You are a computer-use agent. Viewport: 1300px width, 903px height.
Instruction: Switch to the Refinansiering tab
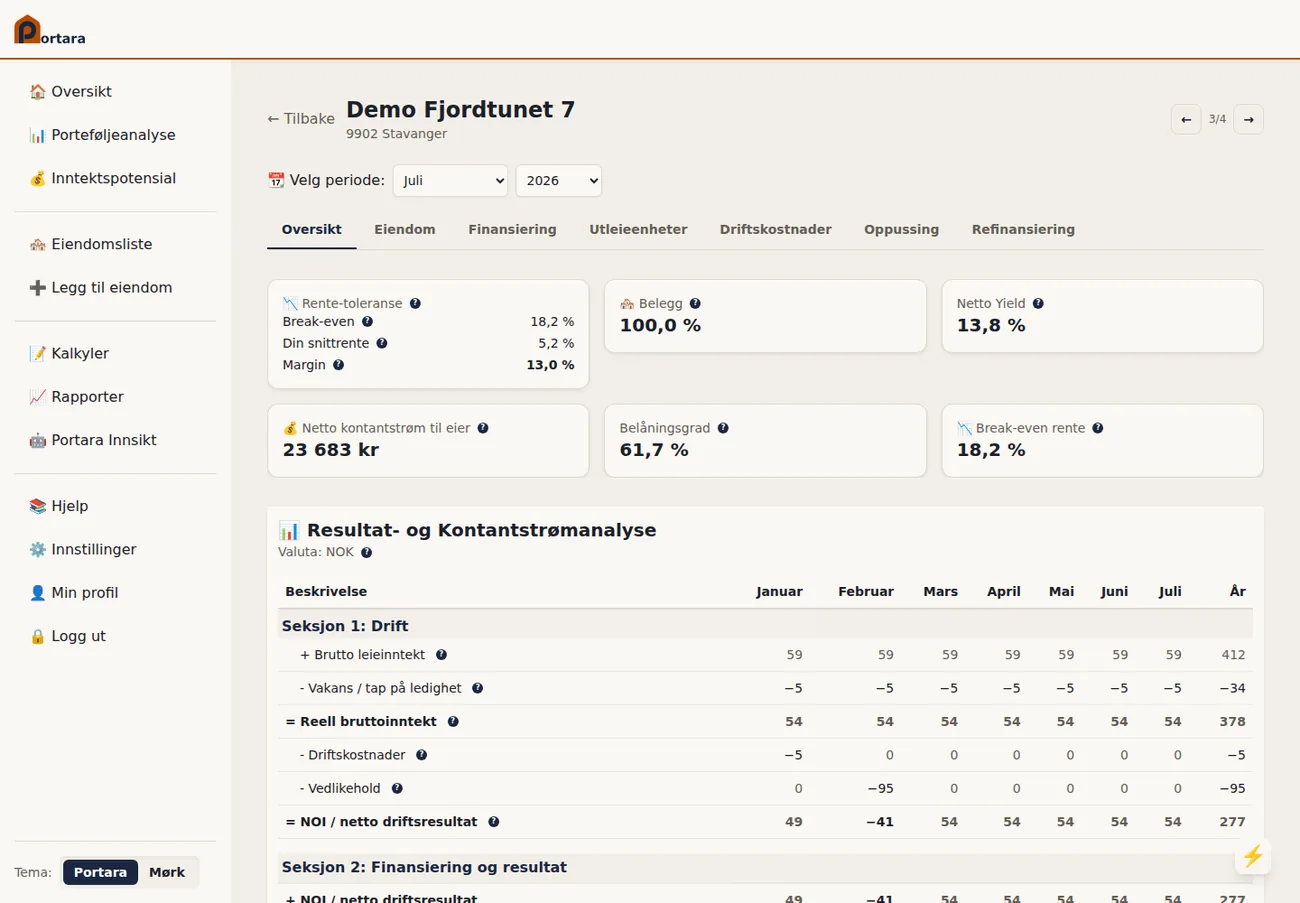(1023, 229)
